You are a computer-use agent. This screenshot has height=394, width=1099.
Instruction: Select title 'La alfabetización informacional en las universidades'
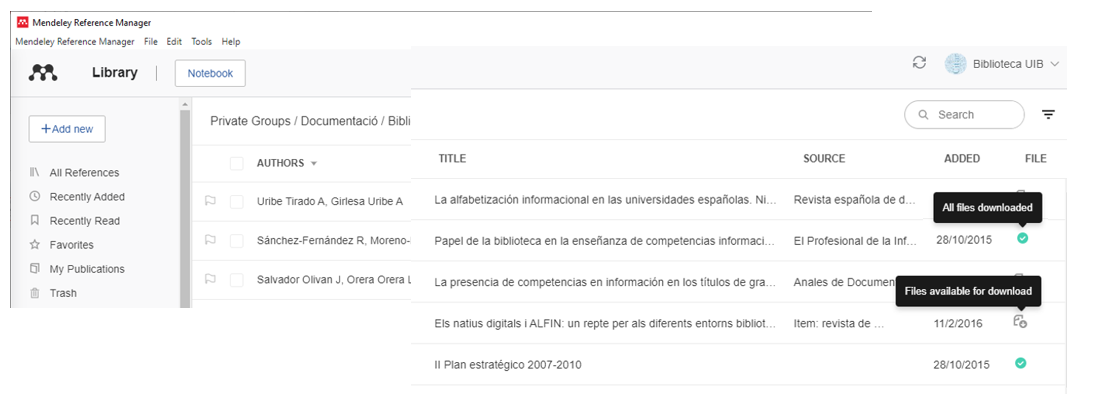coord(606,200)
